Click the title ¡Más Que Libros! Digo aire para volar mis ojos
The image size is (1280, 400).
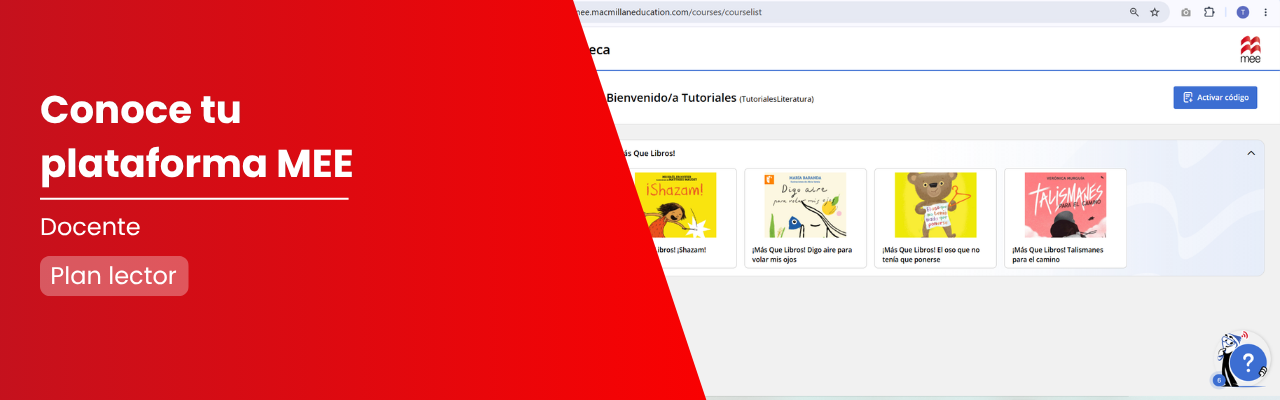[802, 254]
